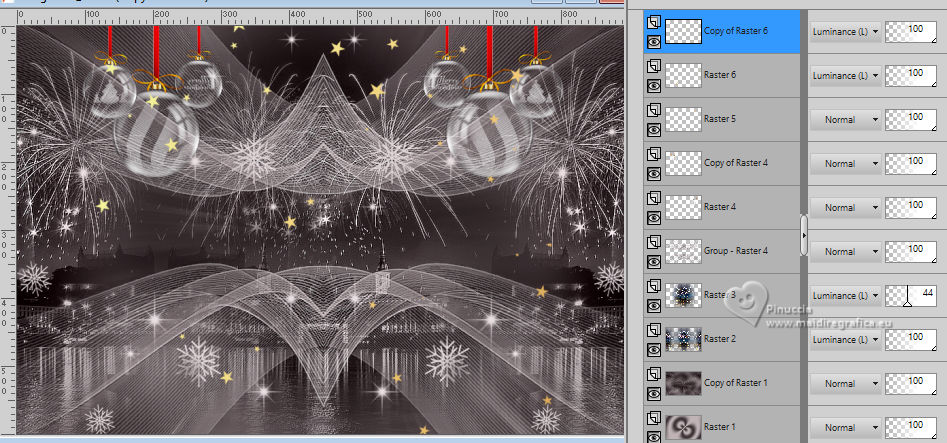The height and width of the screenshot is (443, 947).
Task: Click the Group - Raster 4 thumbnail
Action: tap(683, 251)
